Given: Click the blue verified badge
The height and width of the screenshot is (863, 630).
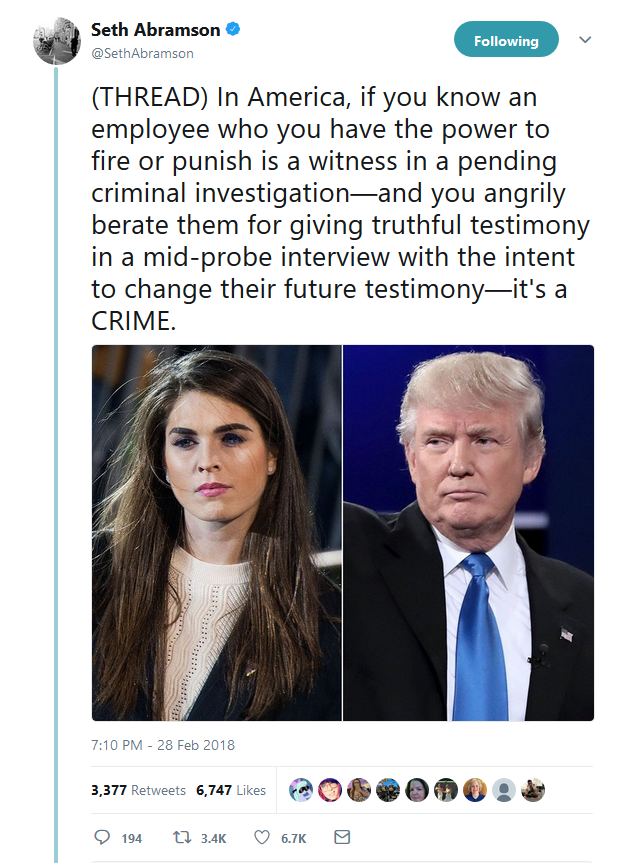Looking at the screenshot, I should [x=232, y=31].
